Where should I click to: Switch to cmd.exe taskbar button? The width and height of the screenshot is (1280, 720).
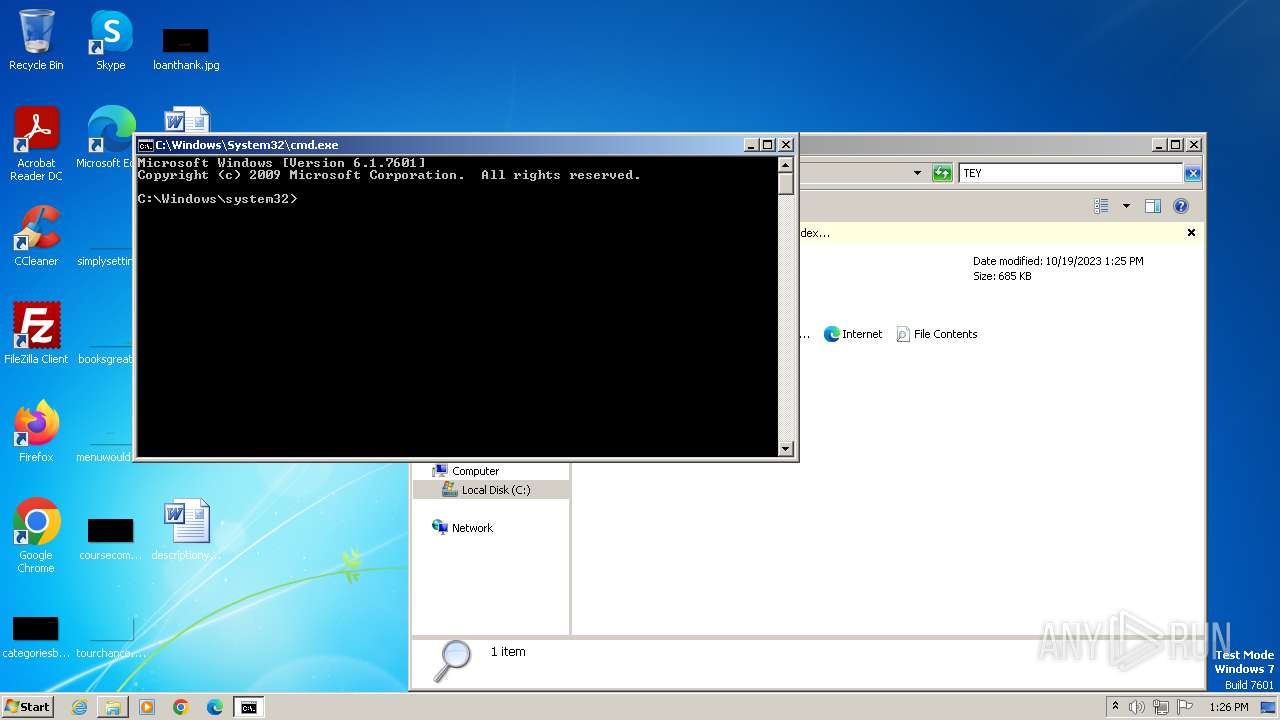(x=248, y=707)
